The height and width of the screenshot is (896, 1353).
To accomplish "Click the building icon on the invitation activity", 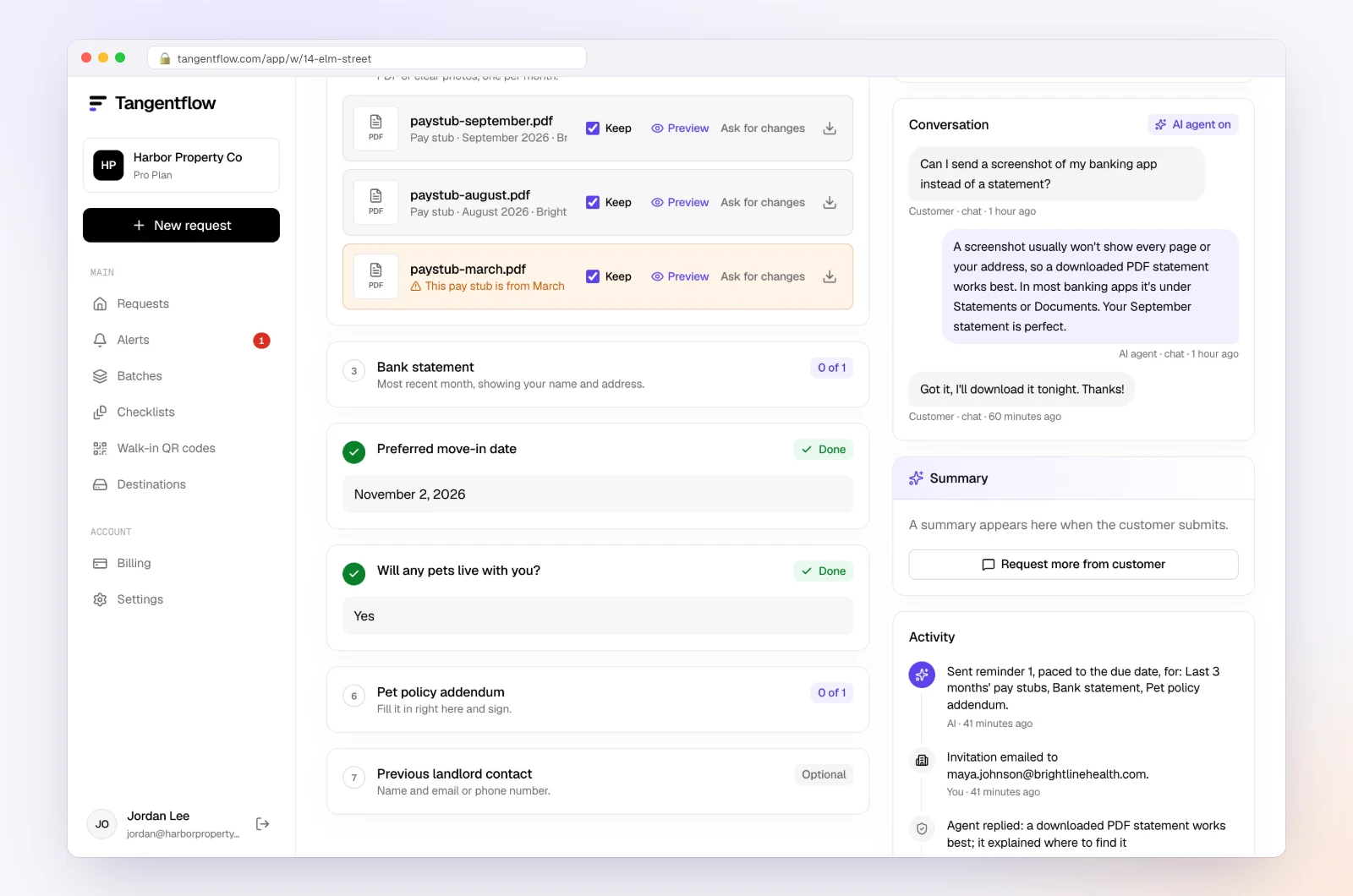I will (x=922, y=760).
